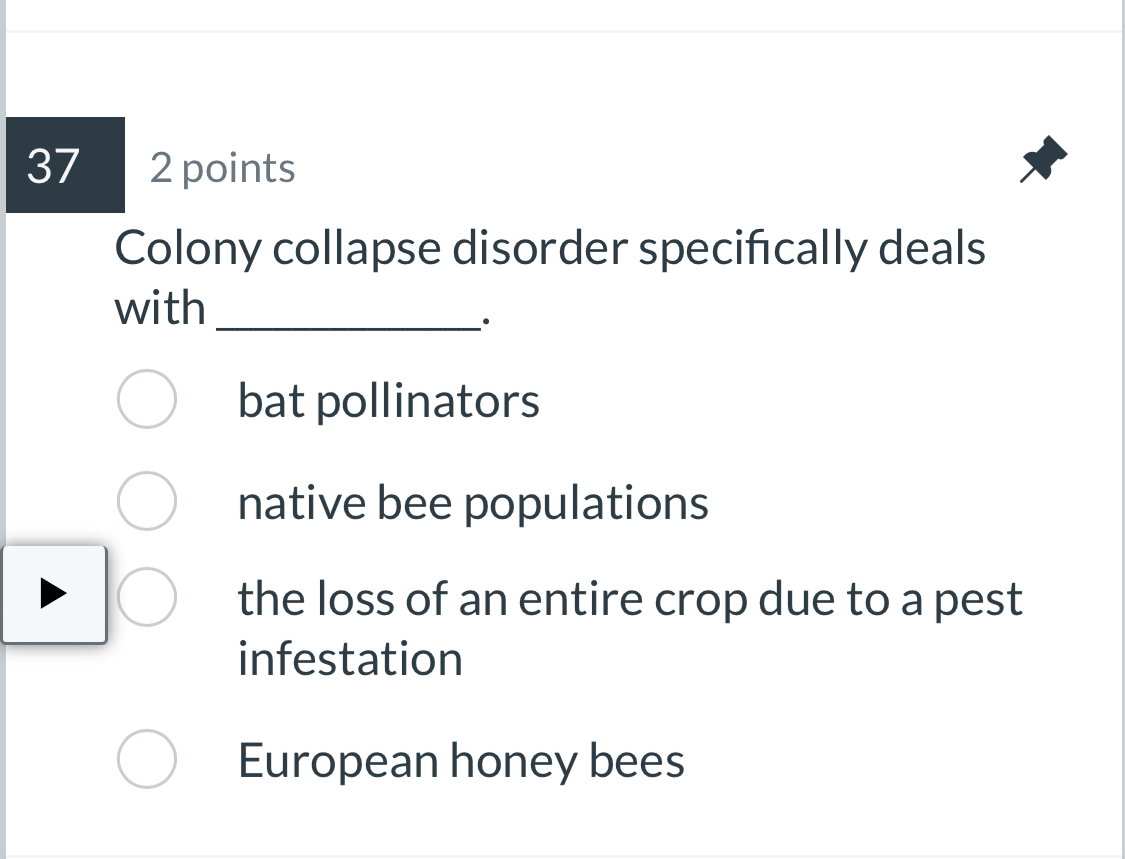1125x859 pixels.
Task: Click the 'infestation' text in the third option
Action: click(x=350, y=659)
